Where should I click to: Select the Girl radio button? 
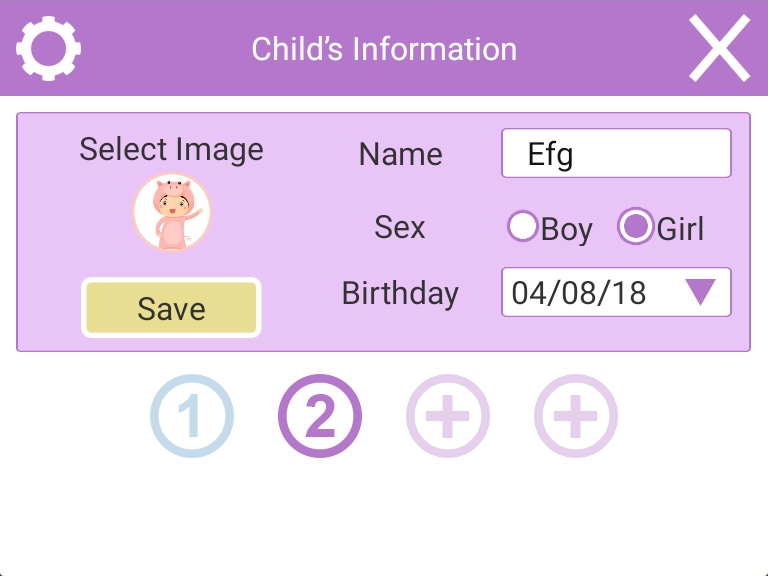click(635, 226)
